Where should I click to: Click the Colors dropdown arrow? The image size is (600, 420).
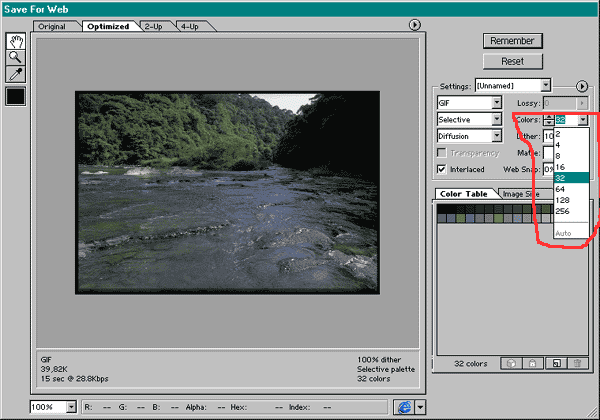point(582,120)
